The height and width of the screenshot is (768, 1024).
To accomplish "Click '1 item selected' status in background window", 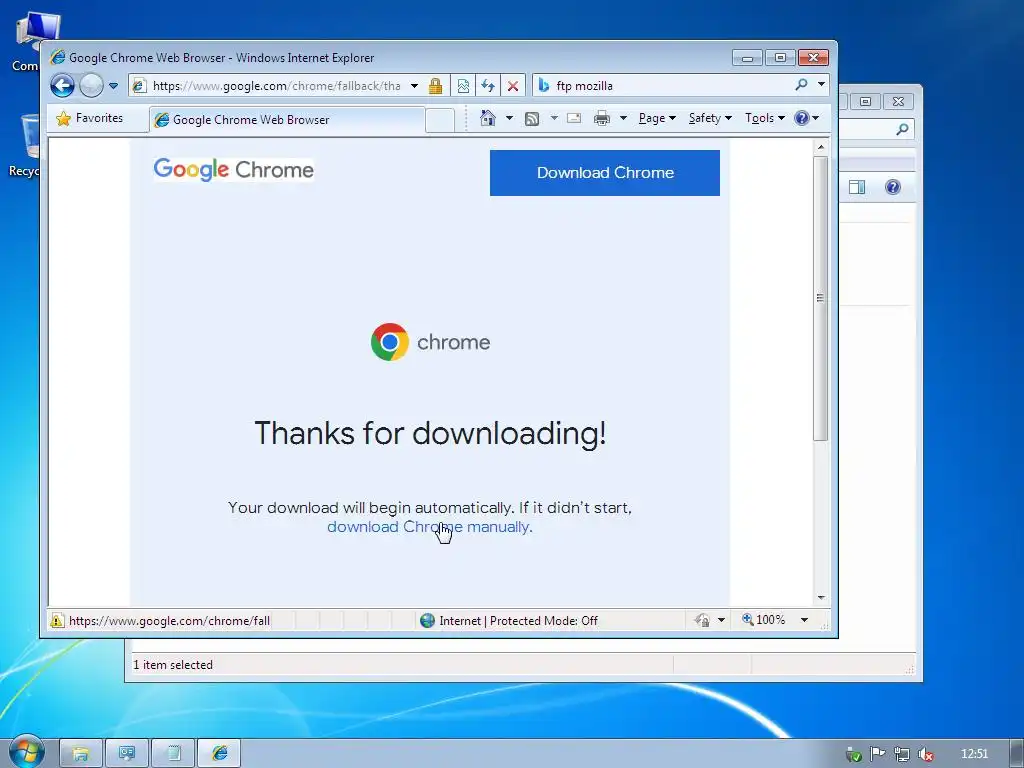I will click(x=173, y=665).
